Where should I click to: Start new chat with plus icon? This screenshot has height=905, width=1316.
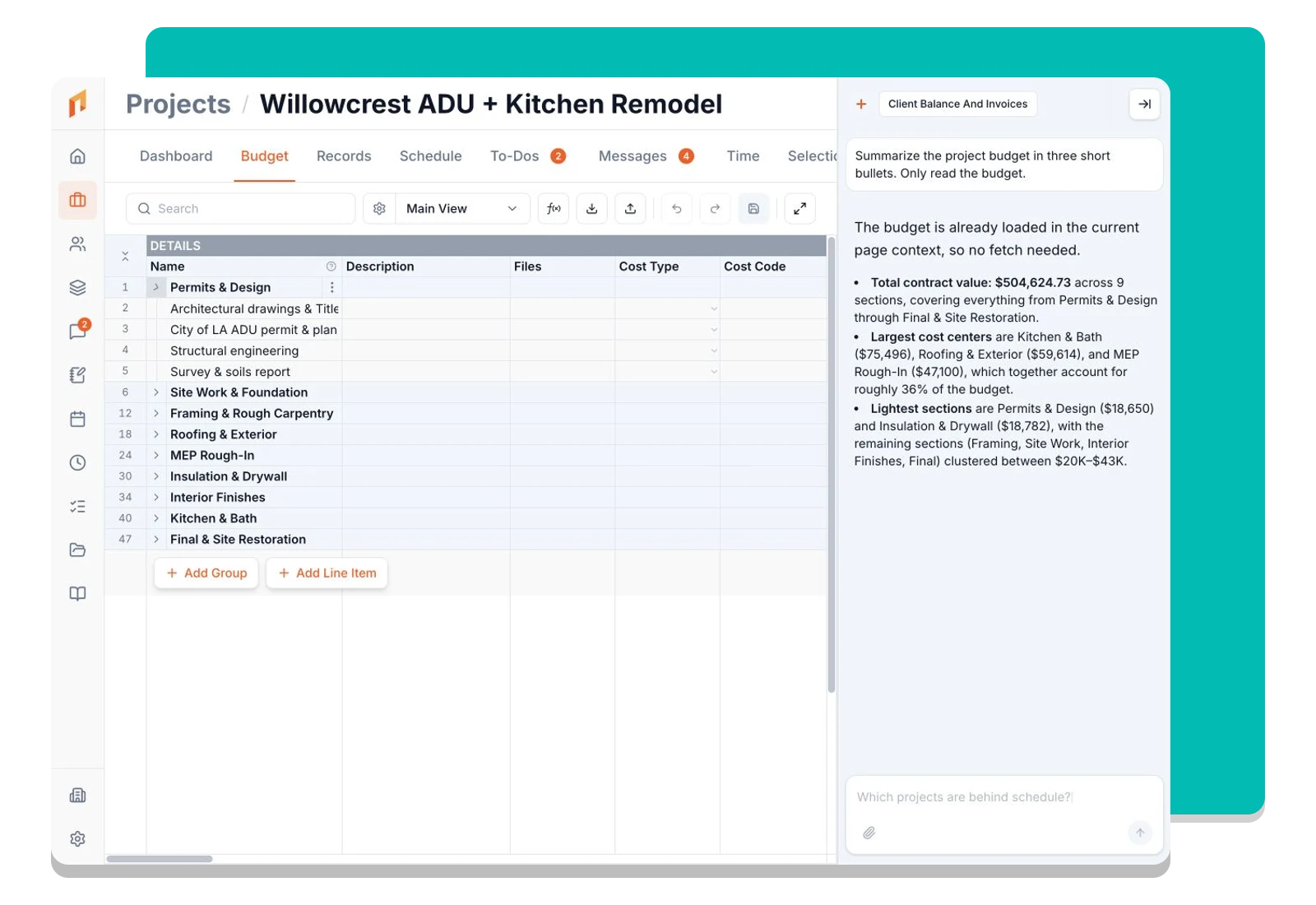pos(861,104)
